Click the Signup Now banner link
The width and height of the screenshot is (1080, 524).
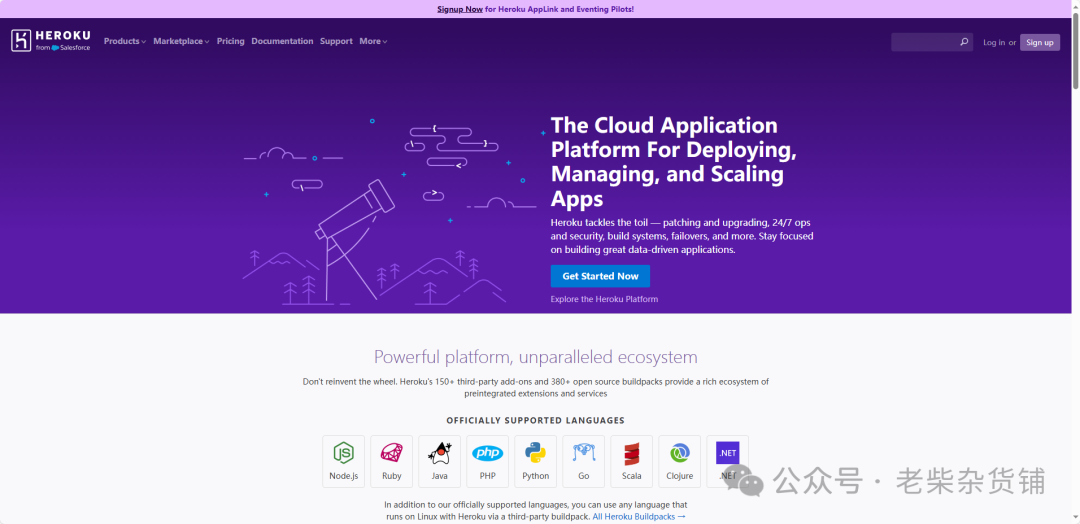point(460,9)
